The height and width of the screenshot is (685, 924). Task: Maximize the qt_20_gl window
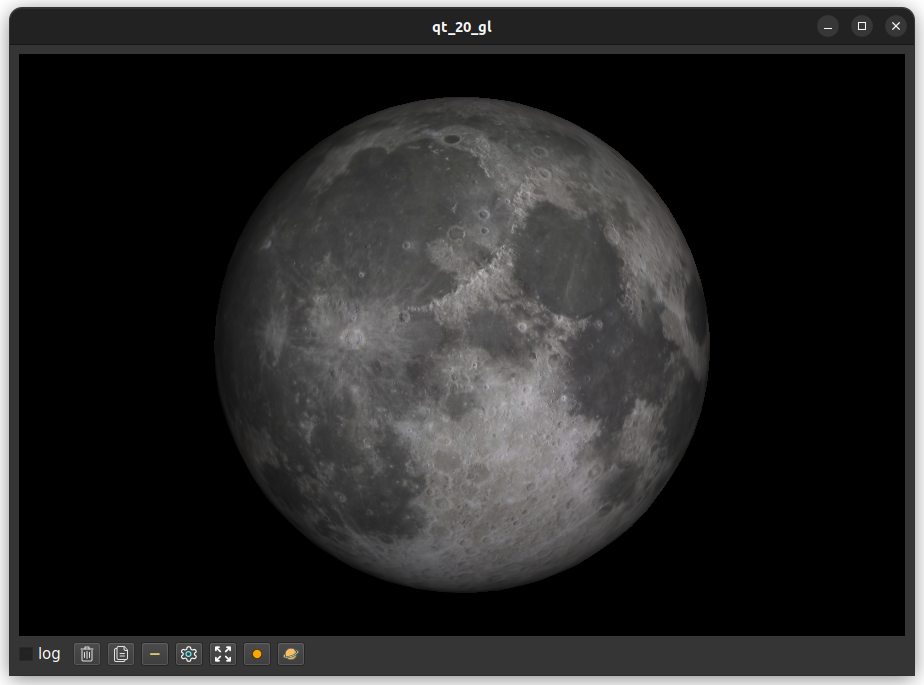tap(861, 27)
